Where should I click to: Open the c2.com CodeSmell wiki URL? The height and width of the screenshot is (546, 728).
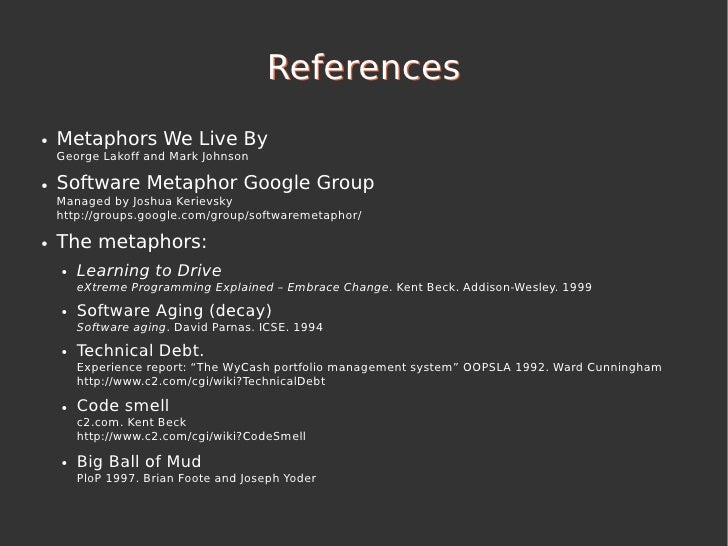point(191,436)
